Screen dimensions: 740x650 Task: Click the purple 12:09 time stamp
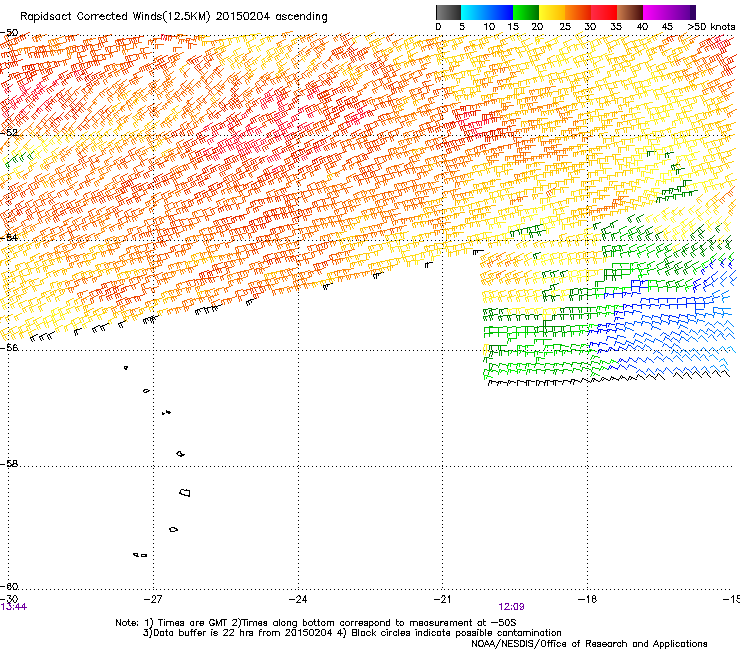tap(511, 607)
